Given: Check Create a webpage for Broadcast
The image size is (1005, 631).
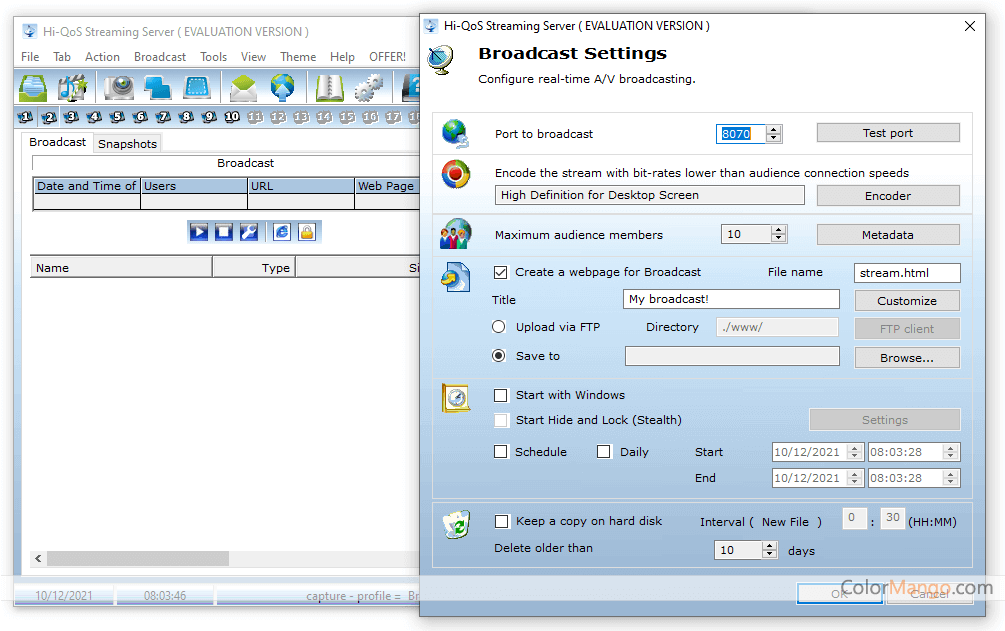Looking at the screenshot, I should click(x=501, y=272).
